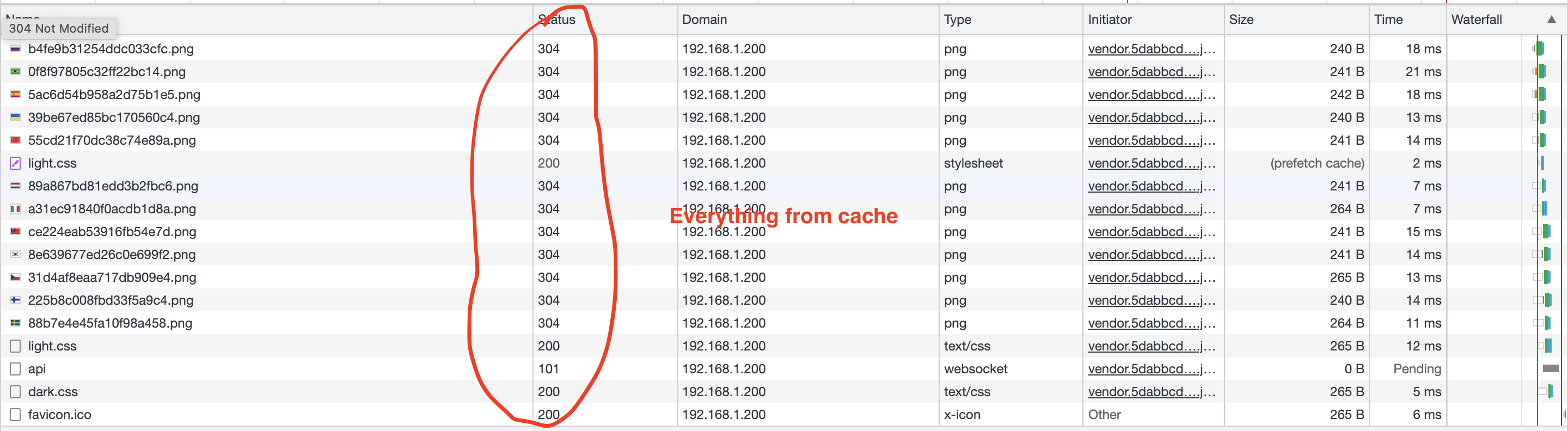Click the 0 B size of api
Viewport: 1568px width, 431px height.
tap(1355, 369)
